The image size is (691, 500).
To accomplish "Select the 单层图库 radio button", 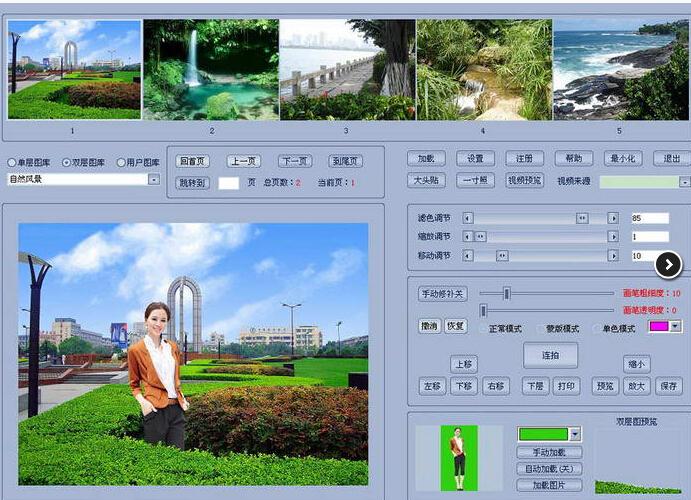I will (12, 162).
